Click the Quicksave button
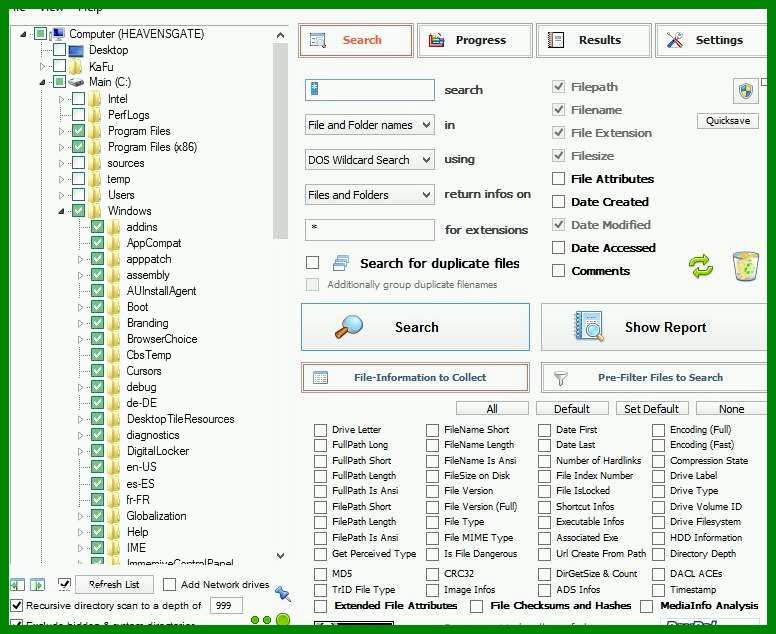 click(x=728, y=121)
